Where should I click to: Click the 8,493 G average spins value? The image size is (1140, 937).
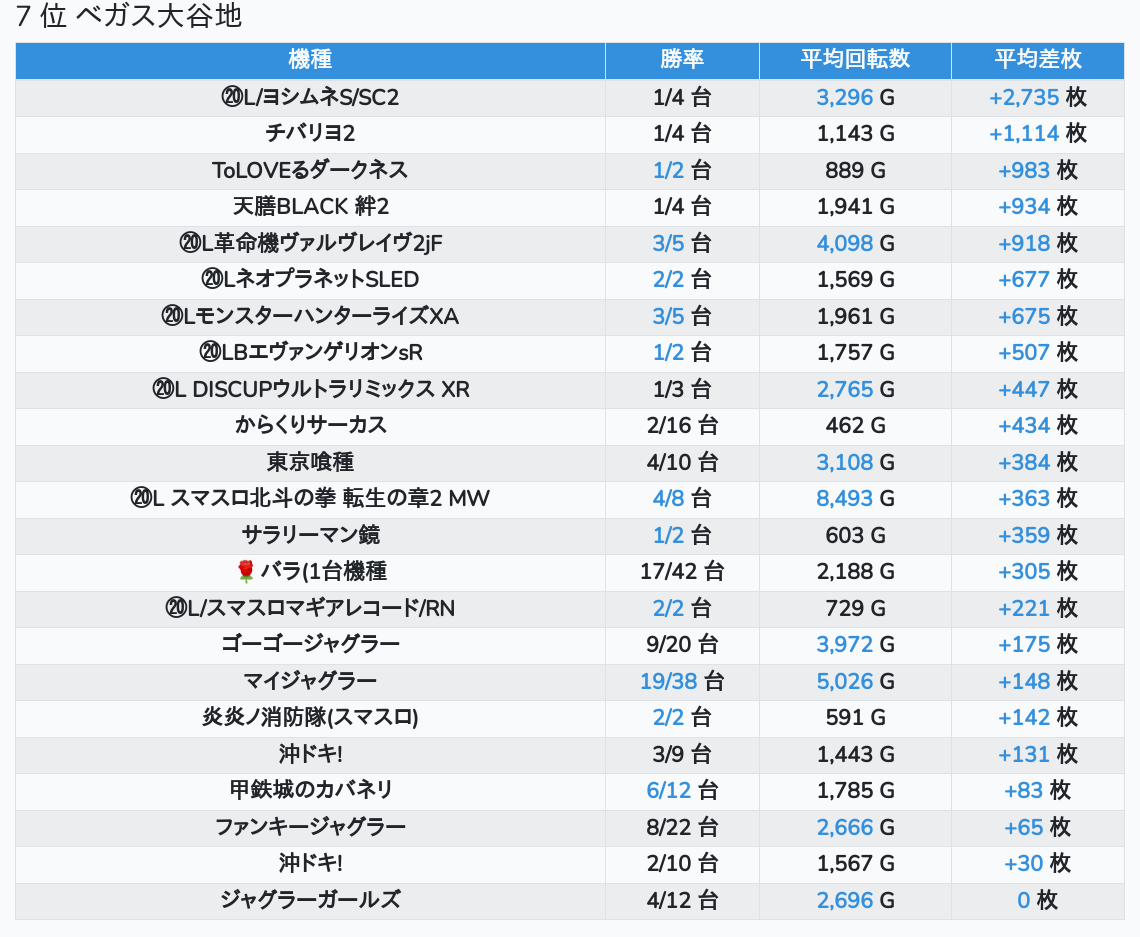845,498
